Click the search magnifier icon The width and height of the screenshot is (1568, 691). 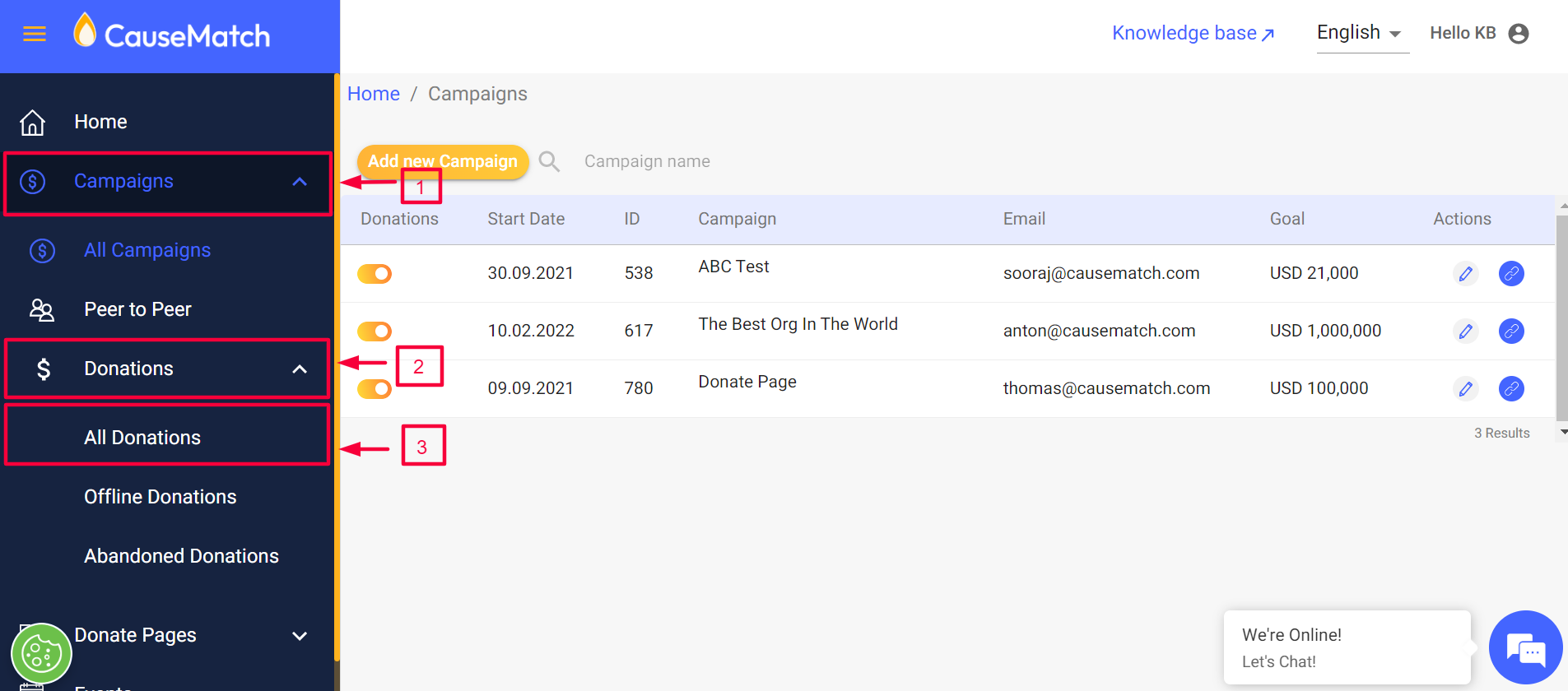(549, 161)
